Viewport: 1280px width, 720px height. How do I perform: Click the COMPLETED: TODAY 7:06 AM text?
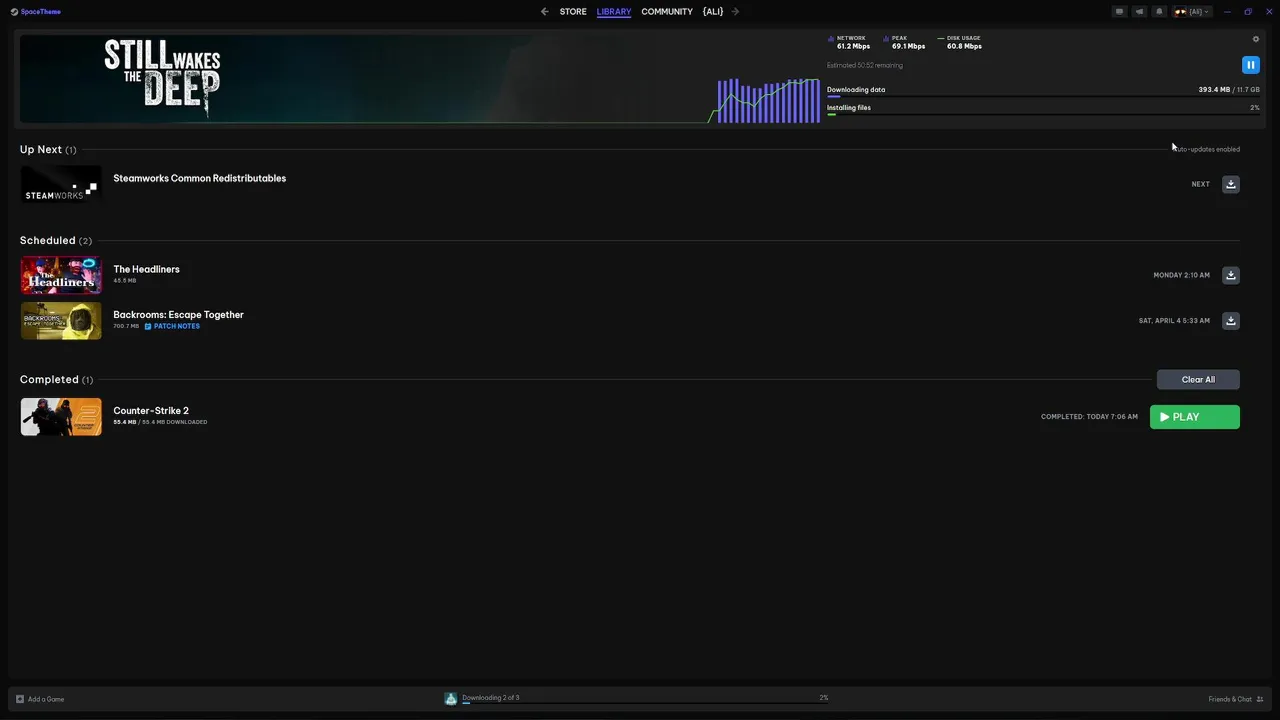click(x=1089, y=417)
